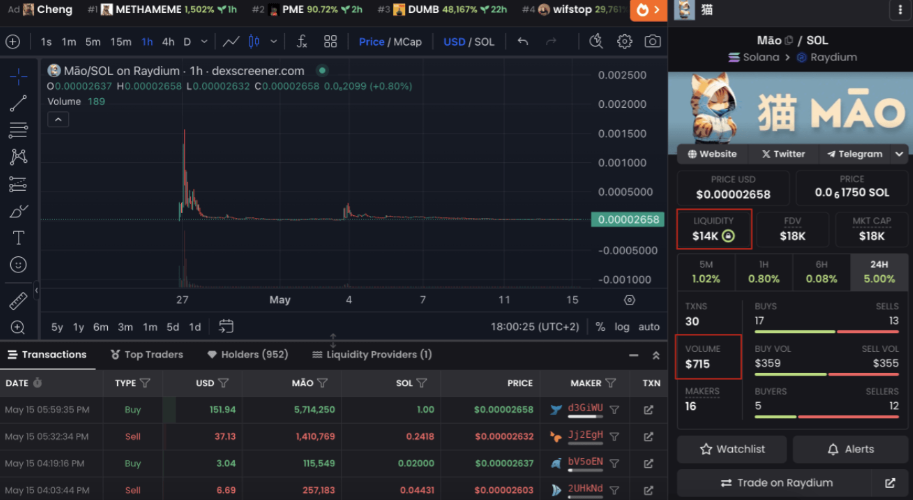This screenshot has height=500, width=913.
Task: Take a chart snapshot with camera icon
Action: click(x=652, y=42)
